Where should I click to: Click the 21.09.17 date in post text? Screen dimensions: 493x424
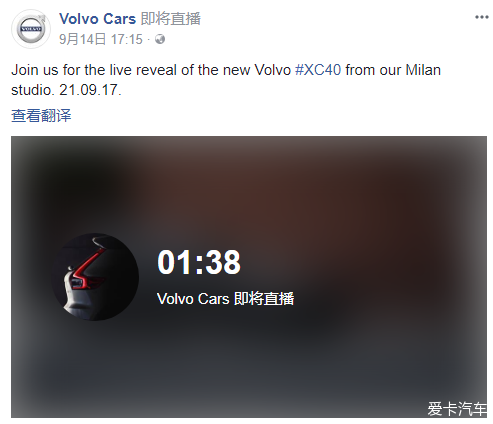point(90,90)
